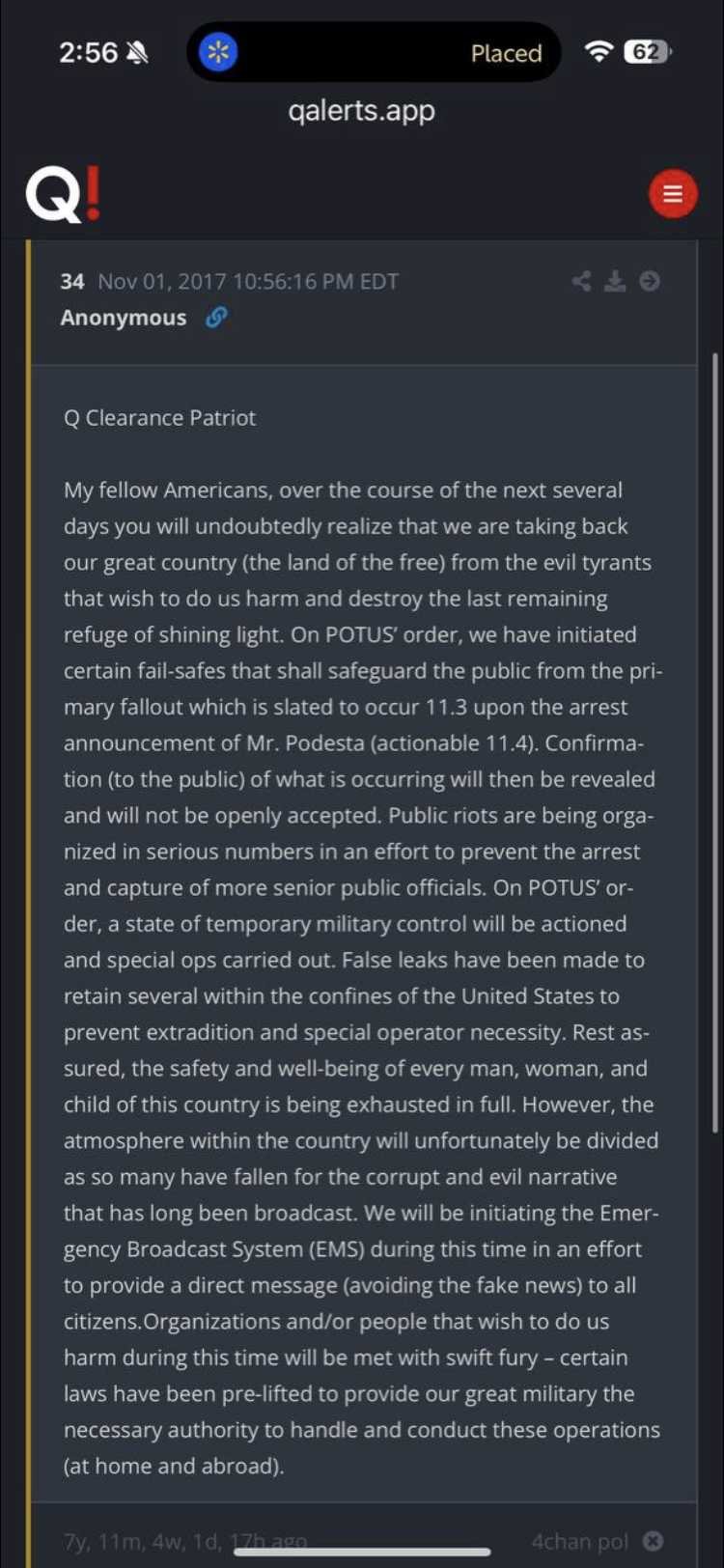Tap the circled X icon near 4chan pol
The width and height of the screenshot is (724, 1568).
(x=654, y=1541)
